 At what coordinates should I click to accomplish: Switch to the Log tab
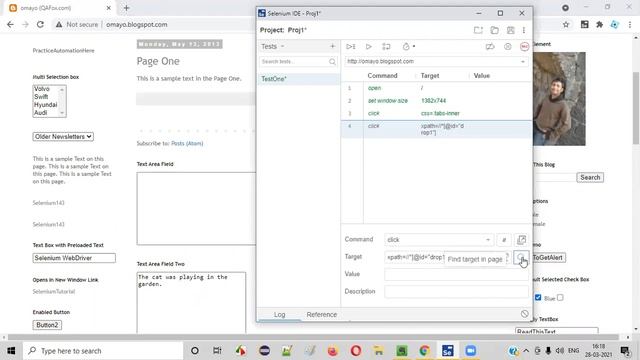click(280, 314)
